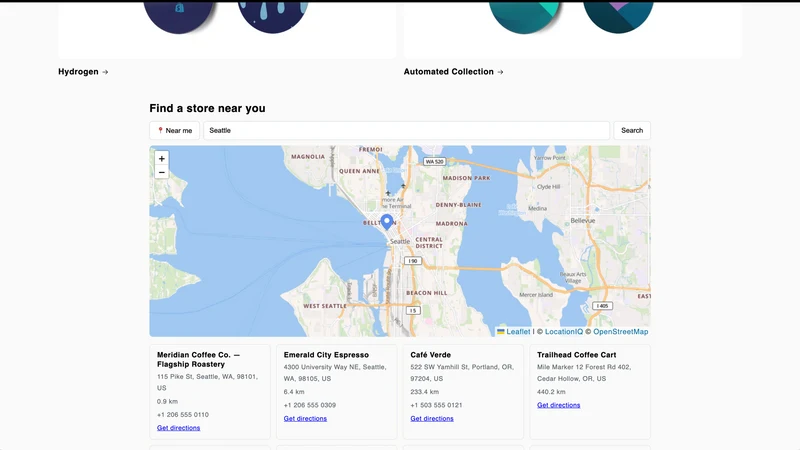Click the Mercer Island label on map
800x450 pixels.
coord(536,295)
